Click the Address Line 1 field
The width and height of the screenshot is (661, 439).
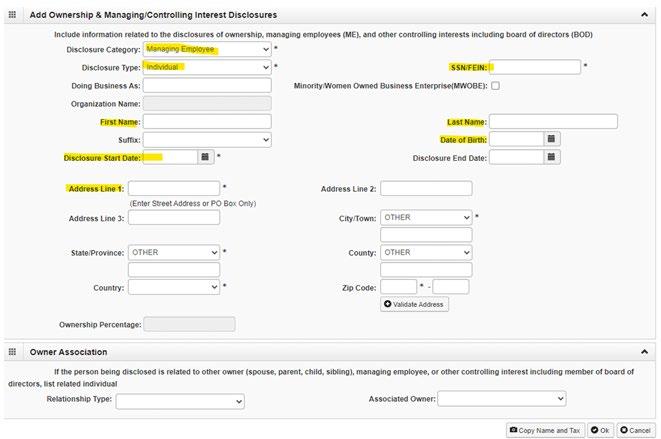174,188
